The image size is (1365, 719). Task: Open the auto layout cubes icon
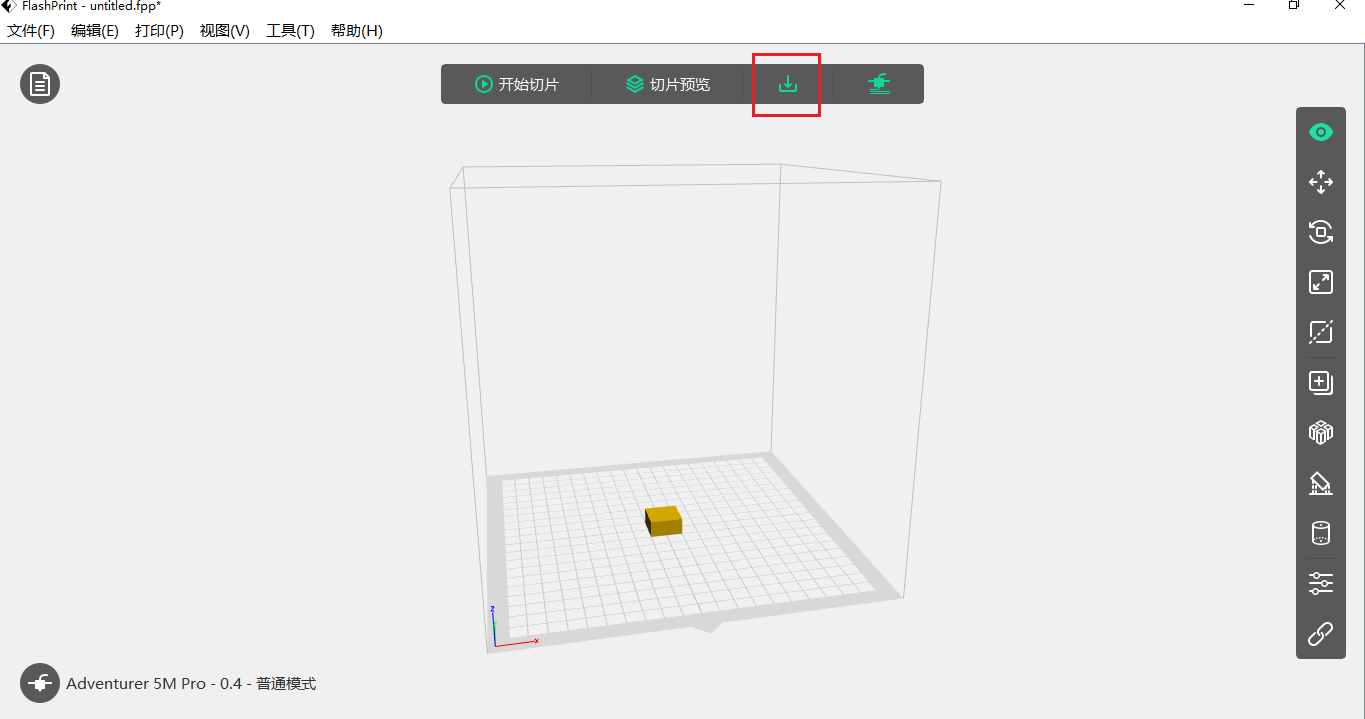coord(1321,432)
